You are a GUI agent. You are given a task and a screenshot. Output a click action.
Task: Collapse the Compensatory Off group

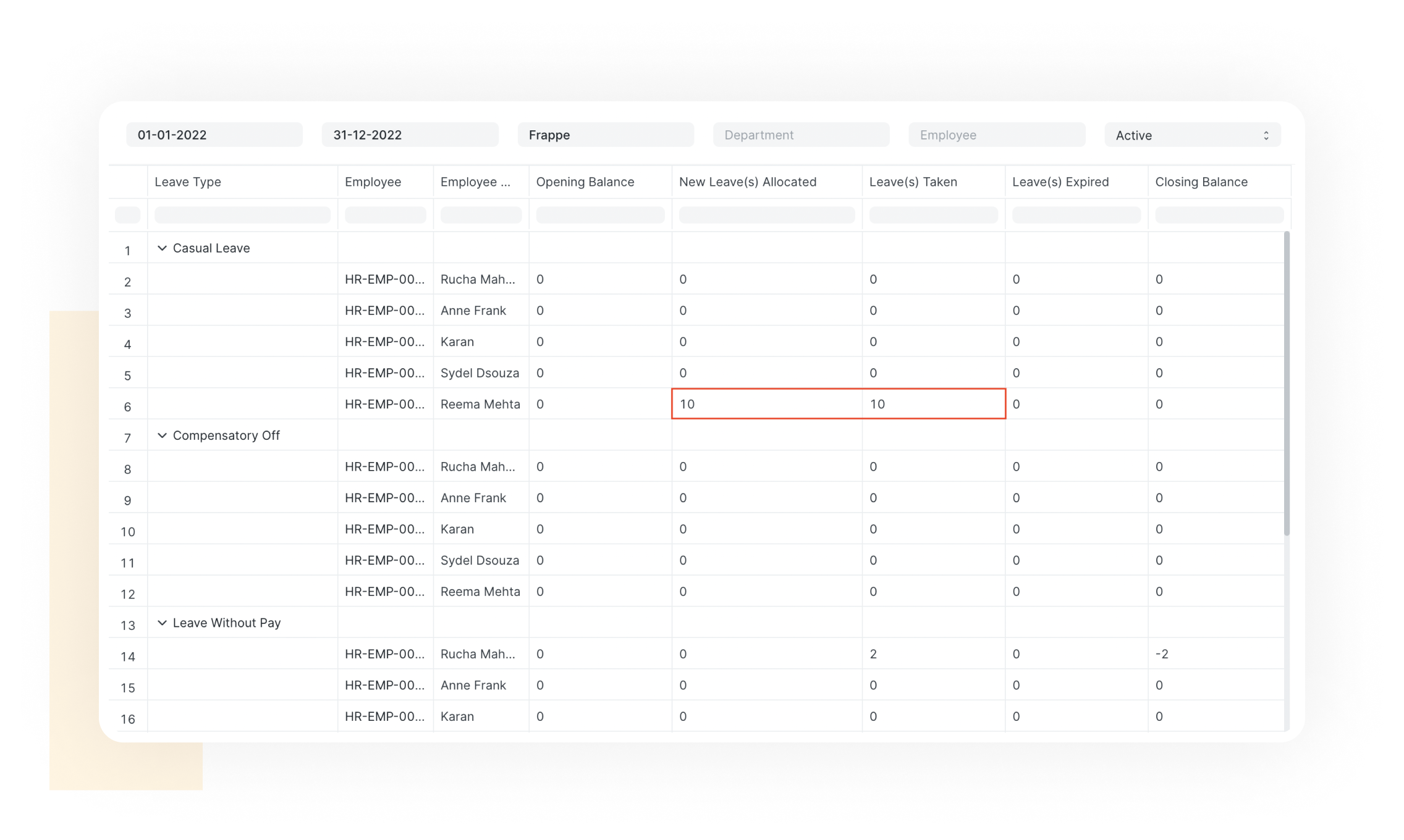tap(162, 435)
